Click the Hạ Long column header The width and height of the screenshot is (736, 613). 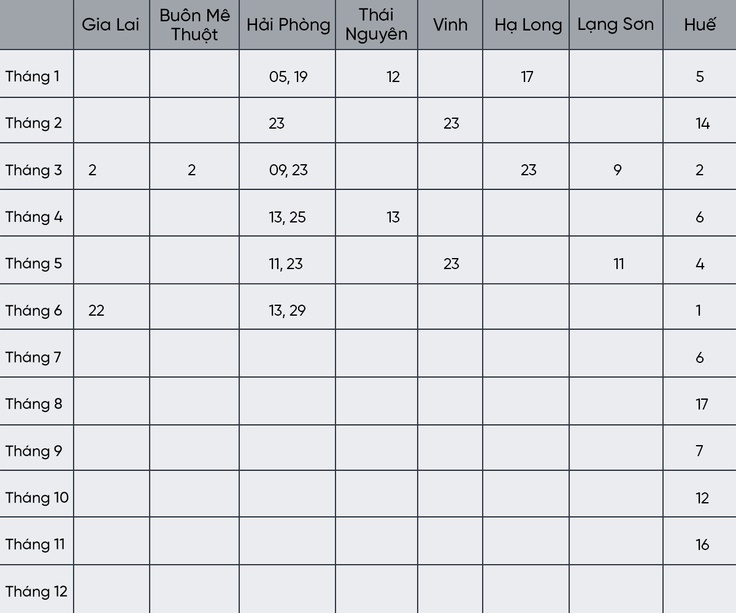(526, 24)
